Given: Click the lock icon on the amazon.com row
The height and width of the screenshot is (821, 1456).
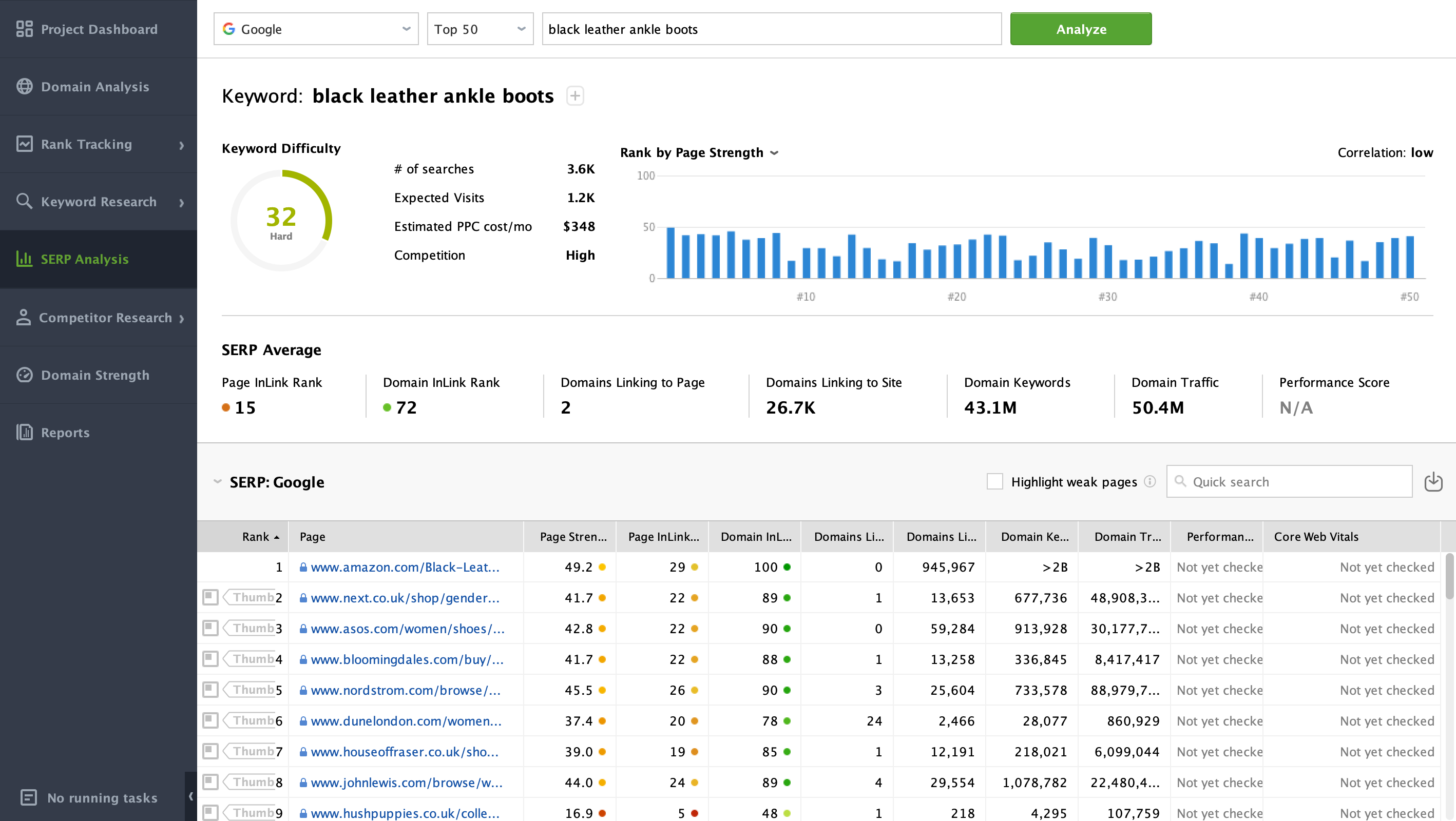Looking at the screenshot, I should 303,566.
